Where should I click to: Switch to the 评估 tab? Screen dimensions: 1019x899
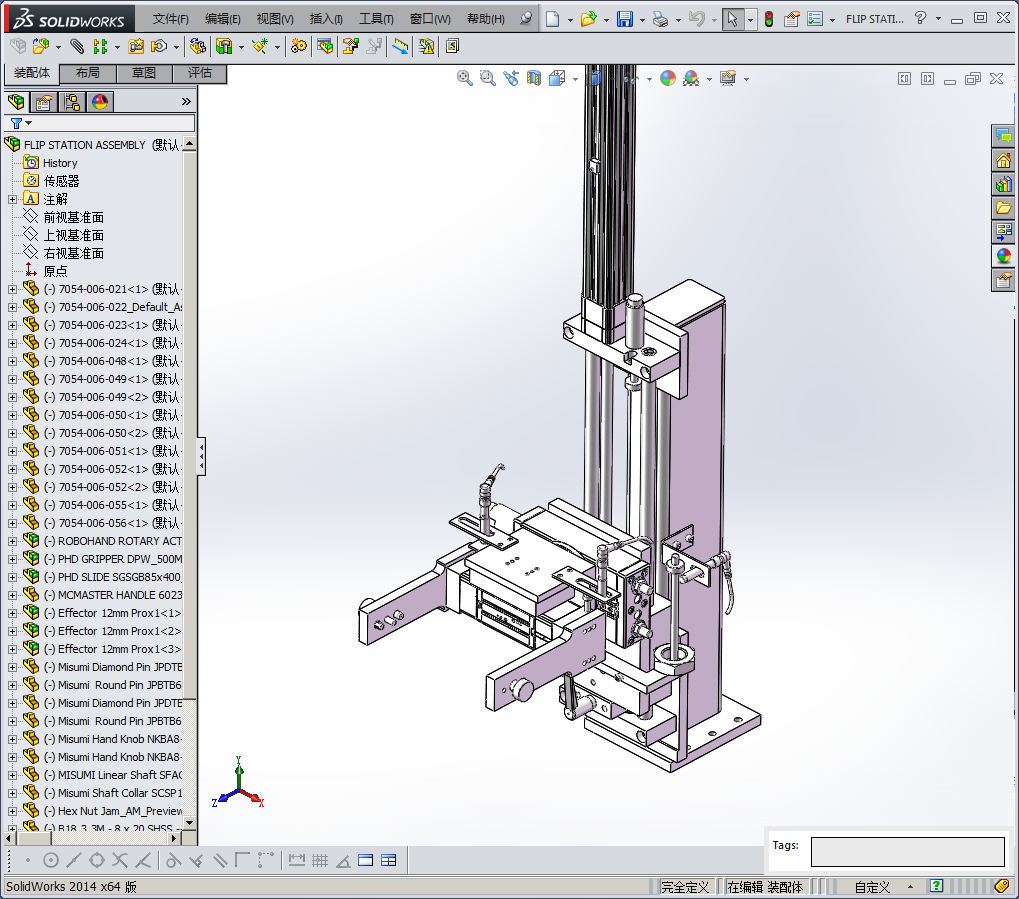coord(200,73)
